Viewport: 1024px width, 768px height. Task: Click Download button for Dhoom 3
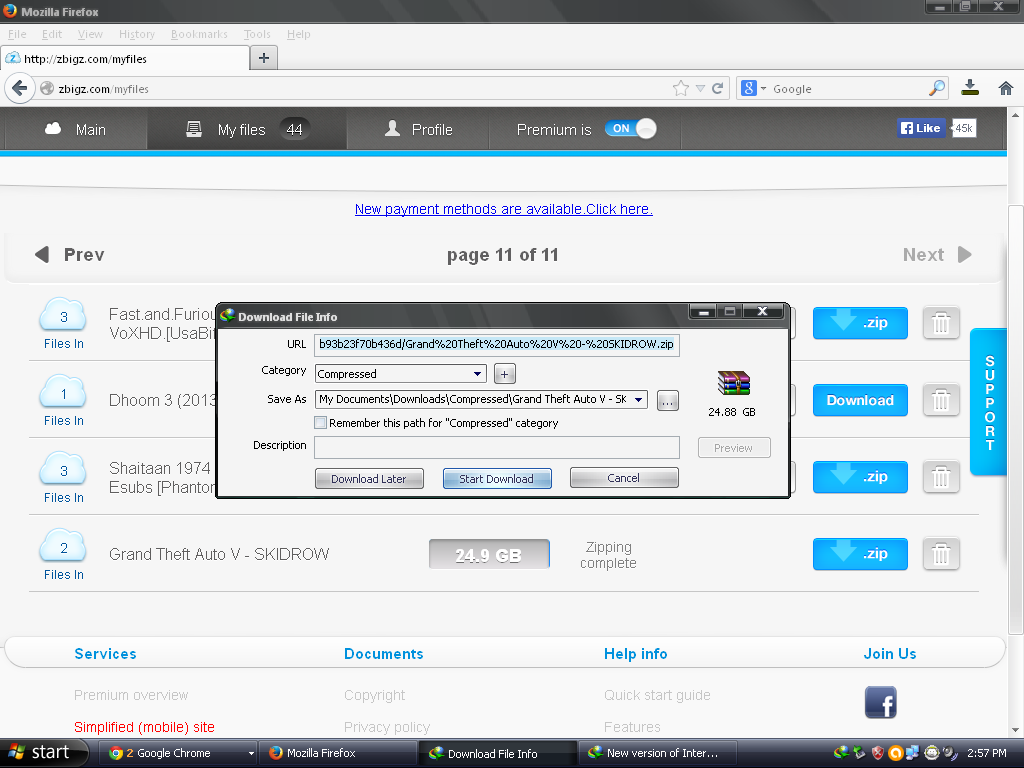coord(860,400)
